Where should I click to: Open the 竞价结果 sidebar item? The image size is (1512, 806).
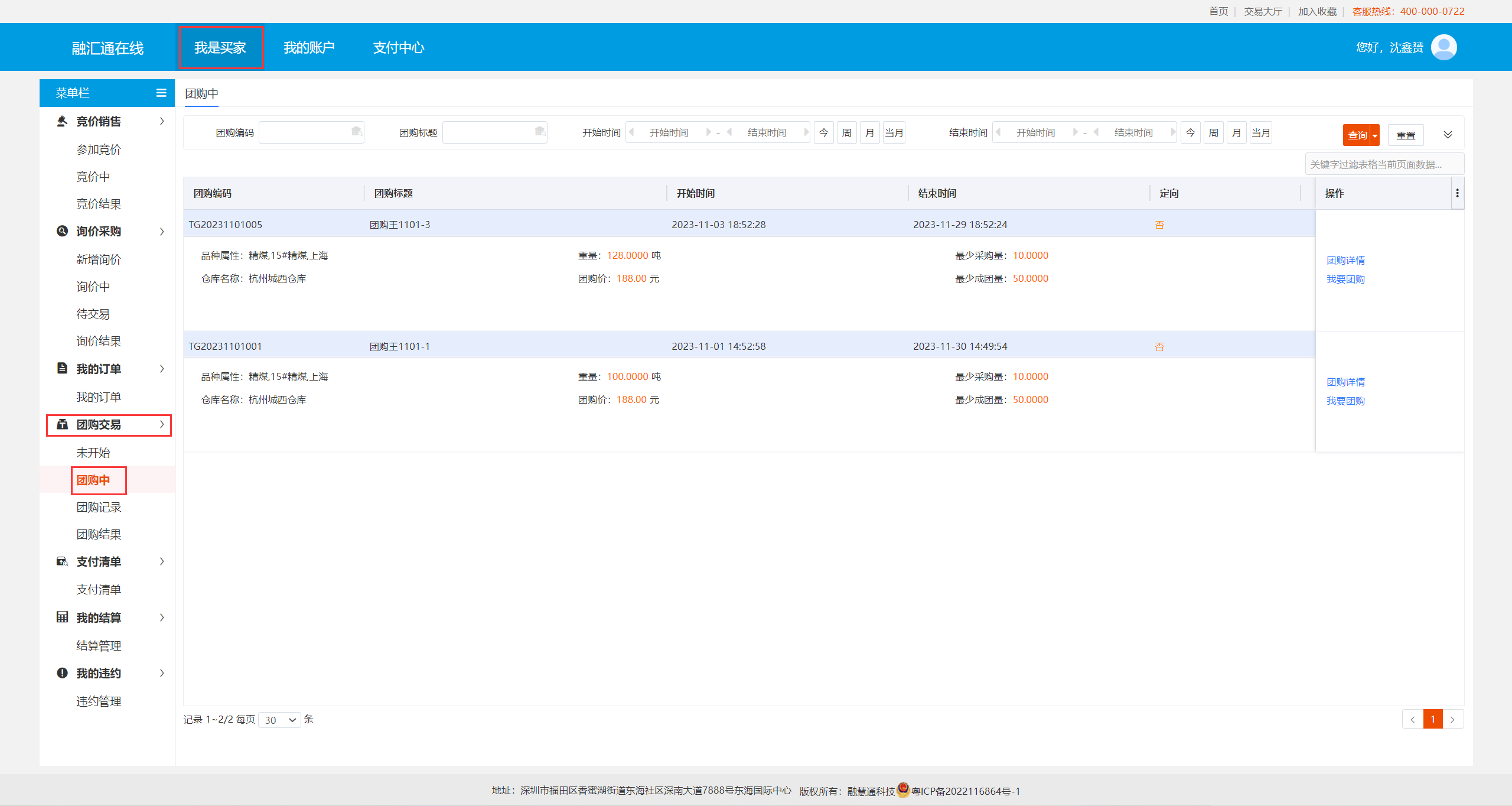coord(99,204)
